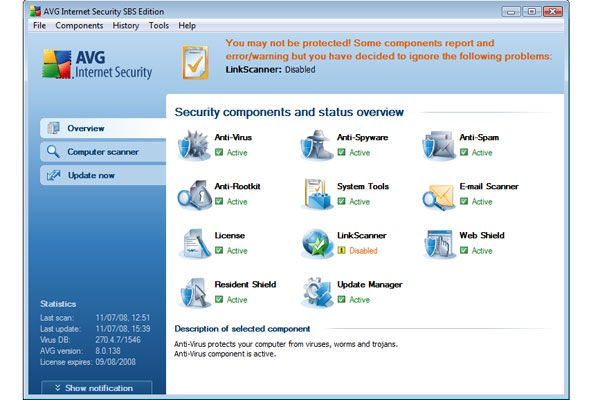Open the Anti-Virus component icon
This screenshot has height=400, width=600.
[194, 145]
